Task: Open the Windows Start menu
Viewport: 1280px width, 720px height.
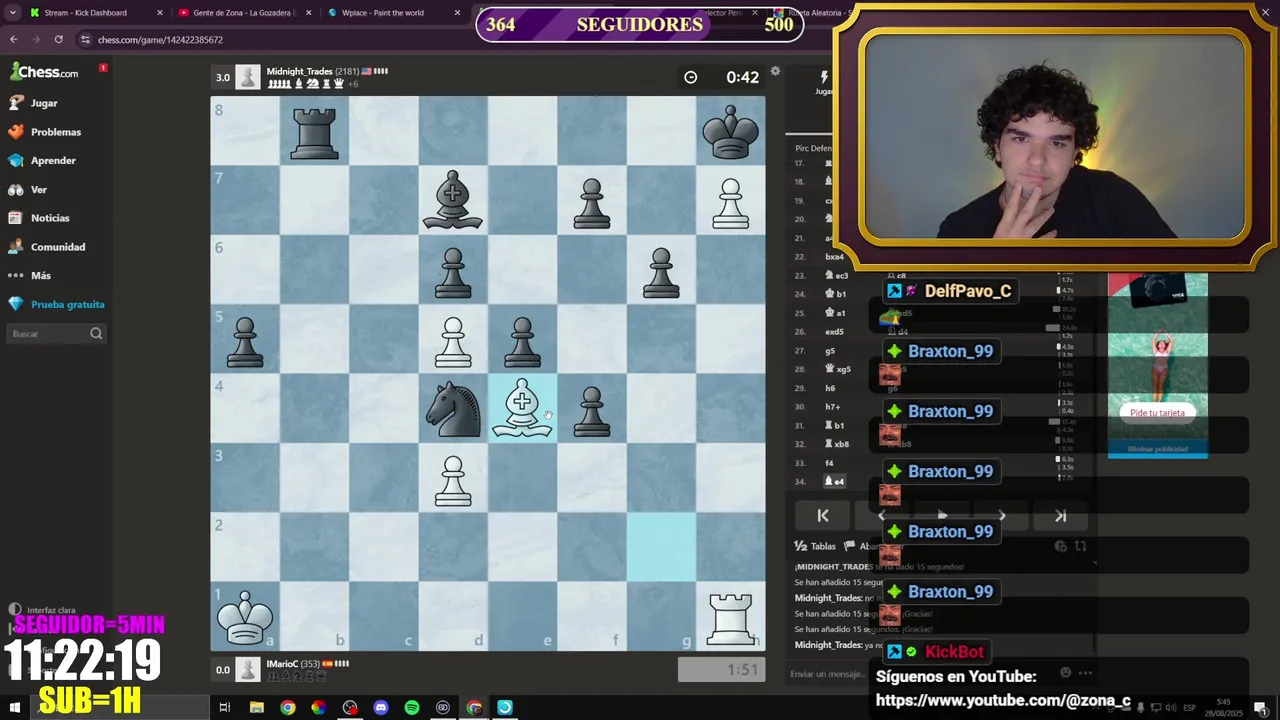Action: point(14,707)
